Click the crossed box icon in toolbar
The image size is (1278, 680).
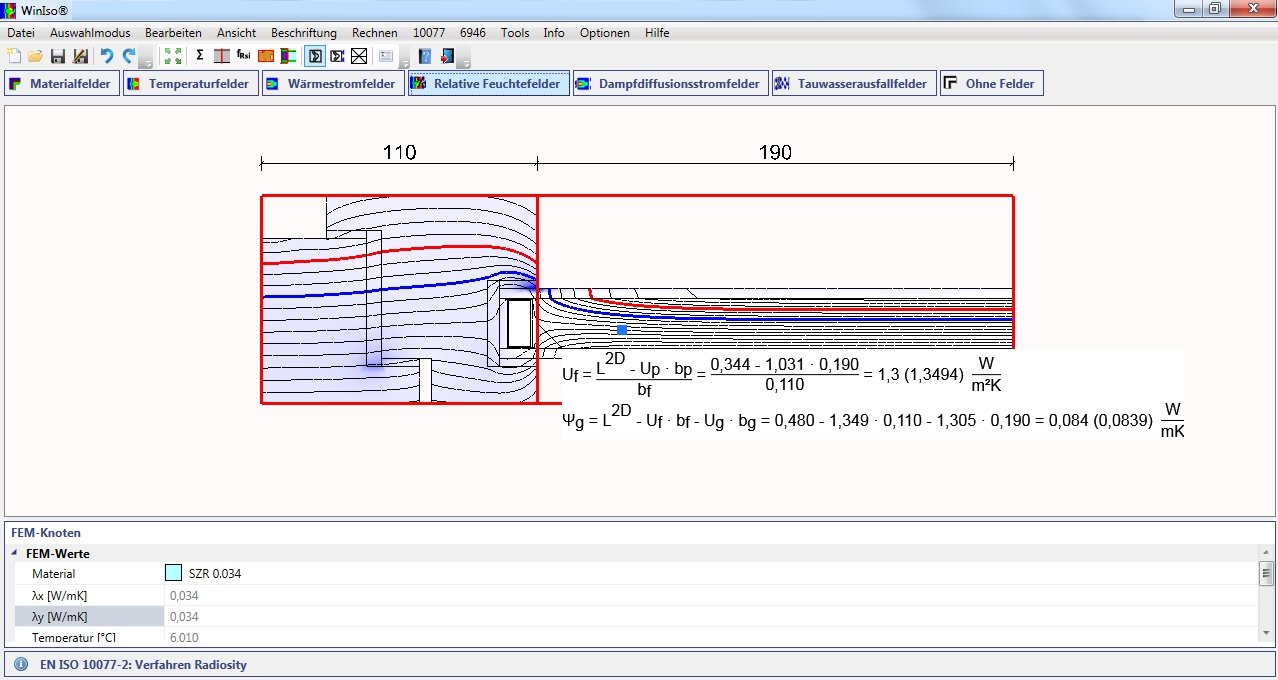coord(359,56)
